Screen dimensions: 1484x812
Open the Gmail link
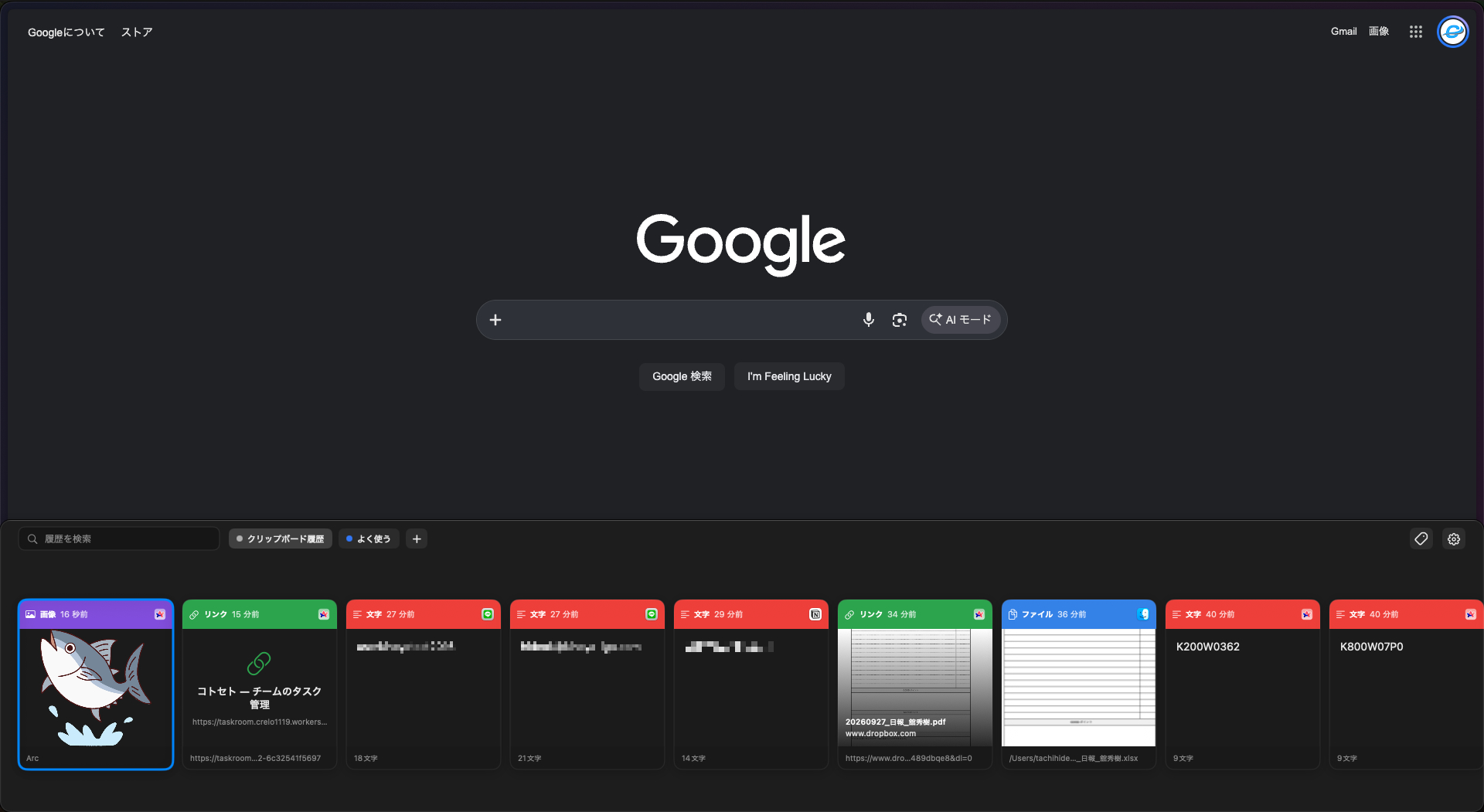pyautogui.click(x=1343, y=32)
